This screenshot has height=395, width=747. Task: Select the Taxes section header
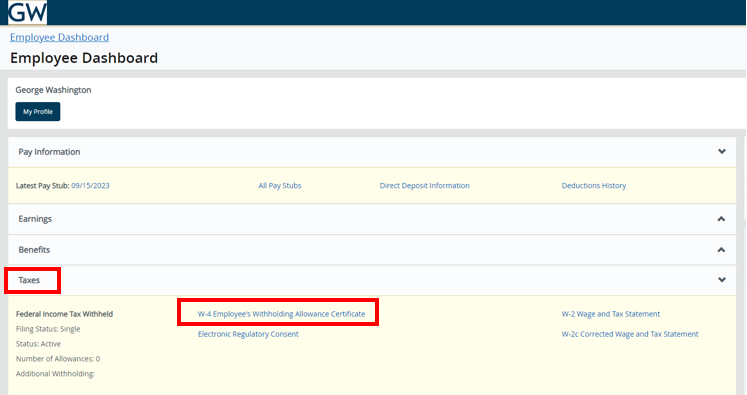(x=372, y=280)
